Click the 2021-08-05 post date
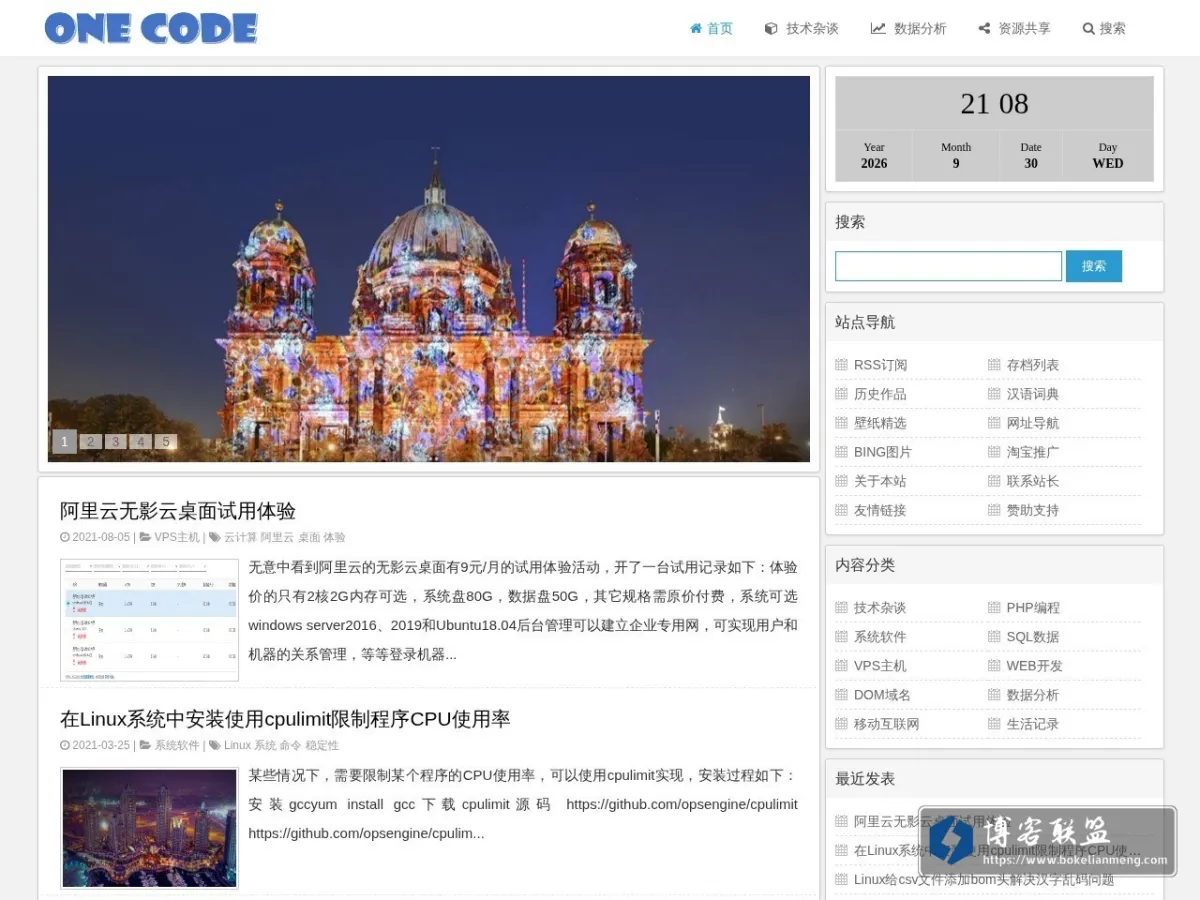 pyautogui.click(x=101, y=537)
